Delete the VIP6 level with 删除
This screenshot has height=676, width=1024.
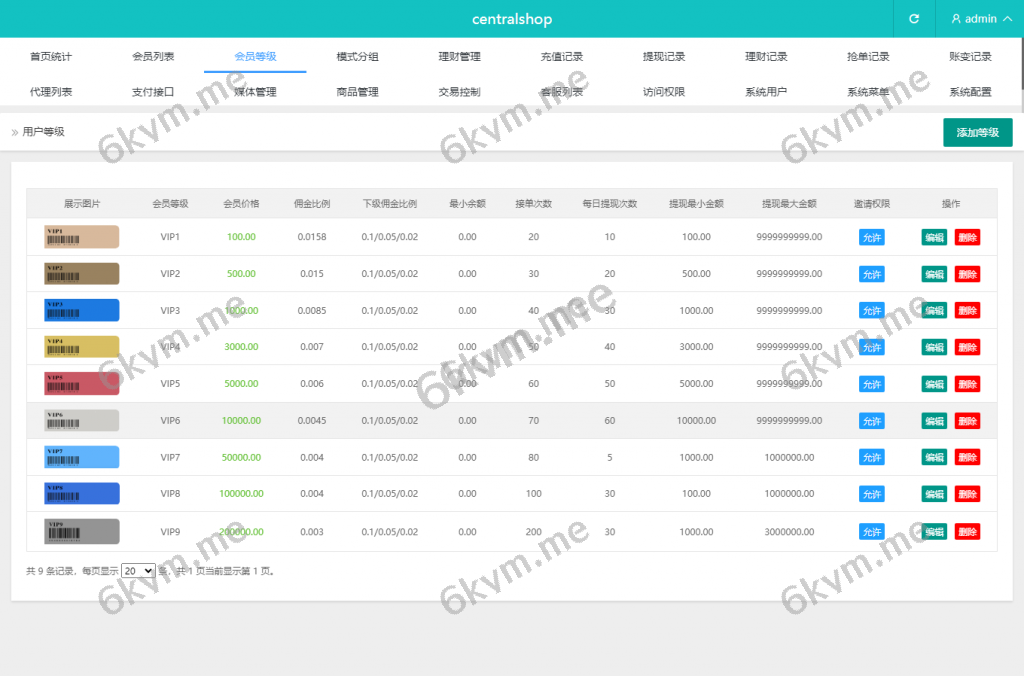[967, 421]
